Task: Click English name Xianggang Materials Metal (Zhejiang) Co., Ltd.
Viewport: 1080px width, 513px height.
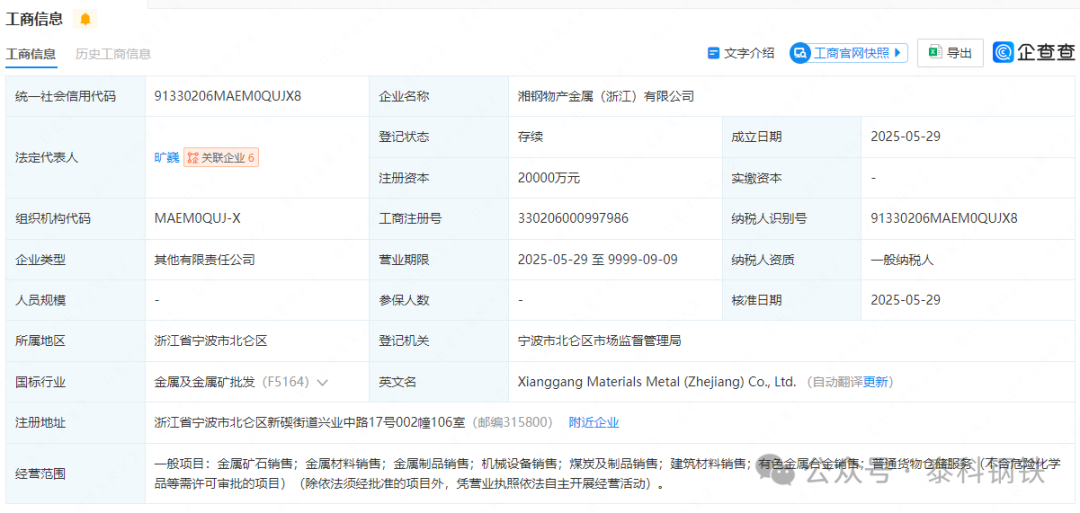Action: click(657, 381)
